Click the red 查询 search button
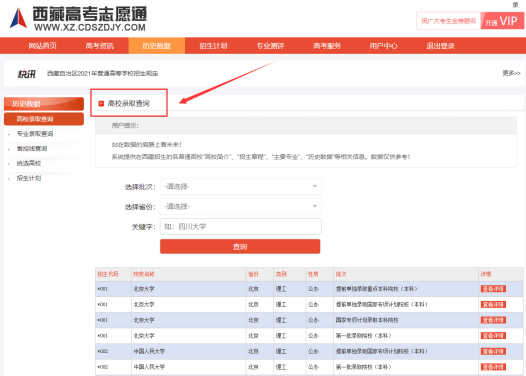 coord(240,247)
